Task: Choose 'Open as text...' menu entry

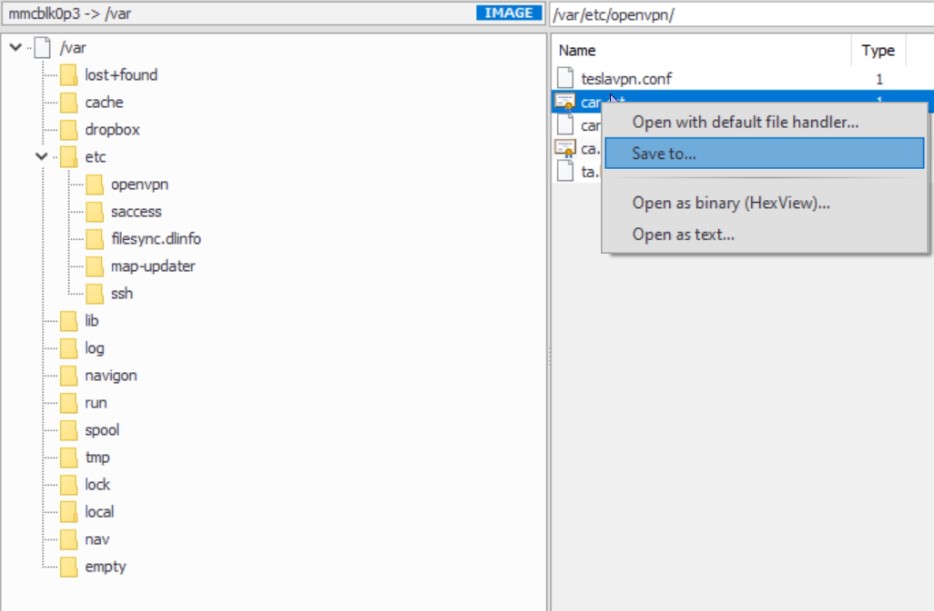Action: pyautogui.click(x=683, y=234)
